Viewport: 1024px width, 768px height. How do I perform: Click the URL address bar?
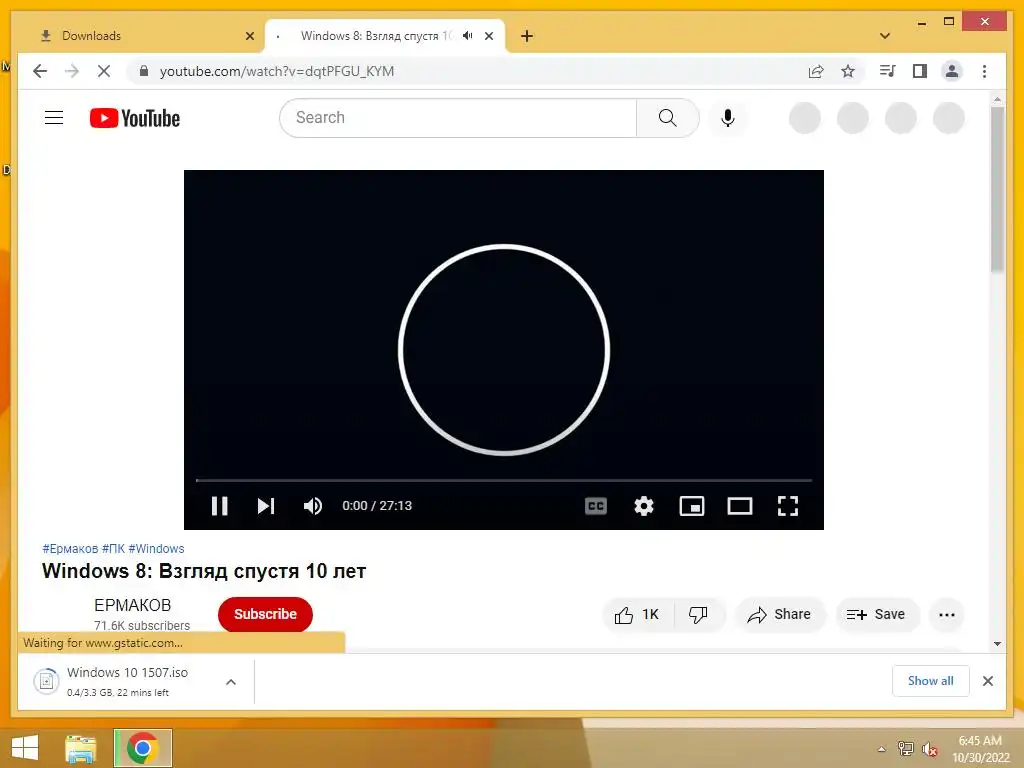click(x=470, y=71)
